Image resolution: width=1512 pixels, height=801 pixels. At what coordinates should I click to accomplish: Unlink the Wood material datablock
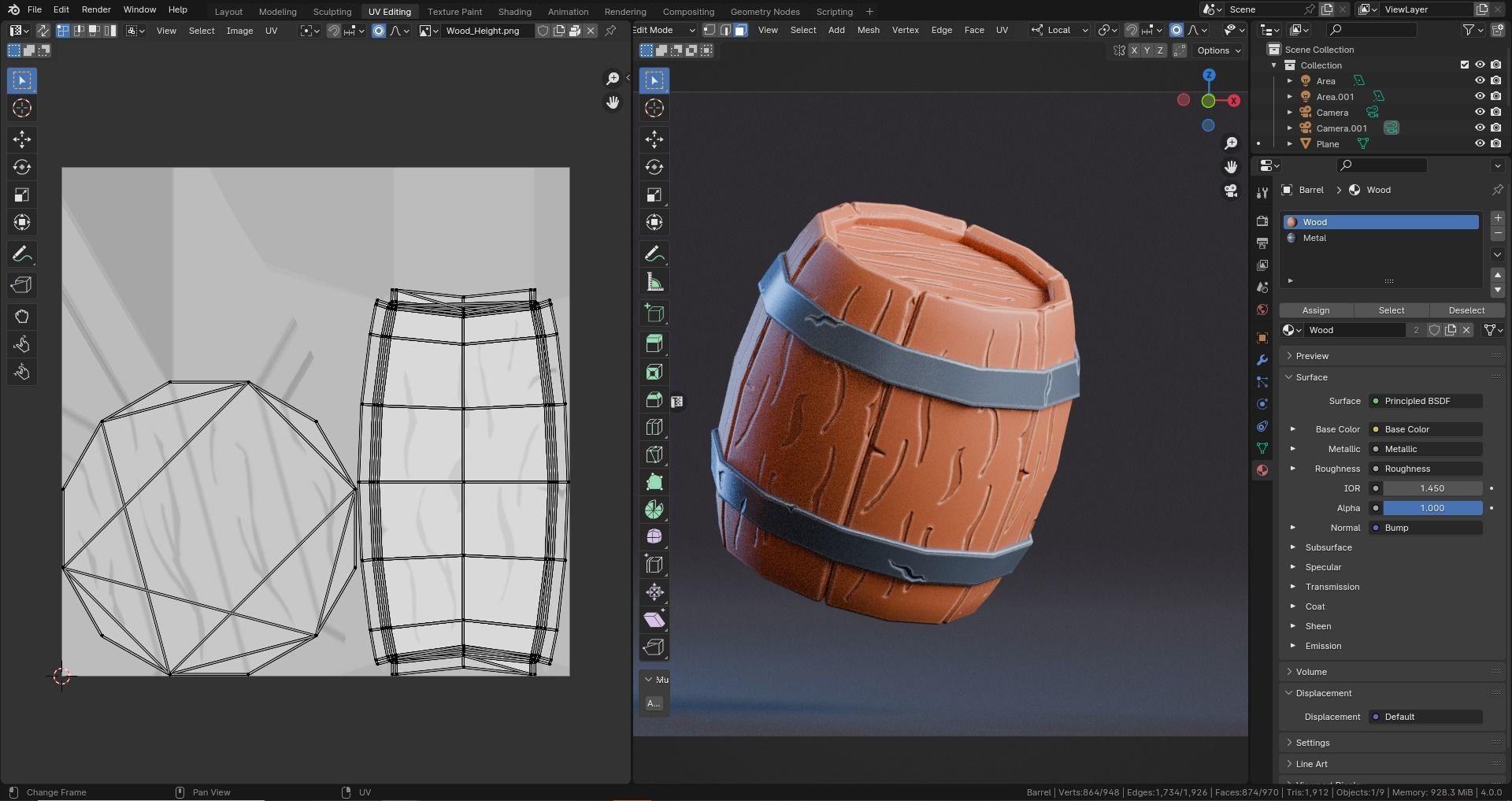(x=1466, y=330)
